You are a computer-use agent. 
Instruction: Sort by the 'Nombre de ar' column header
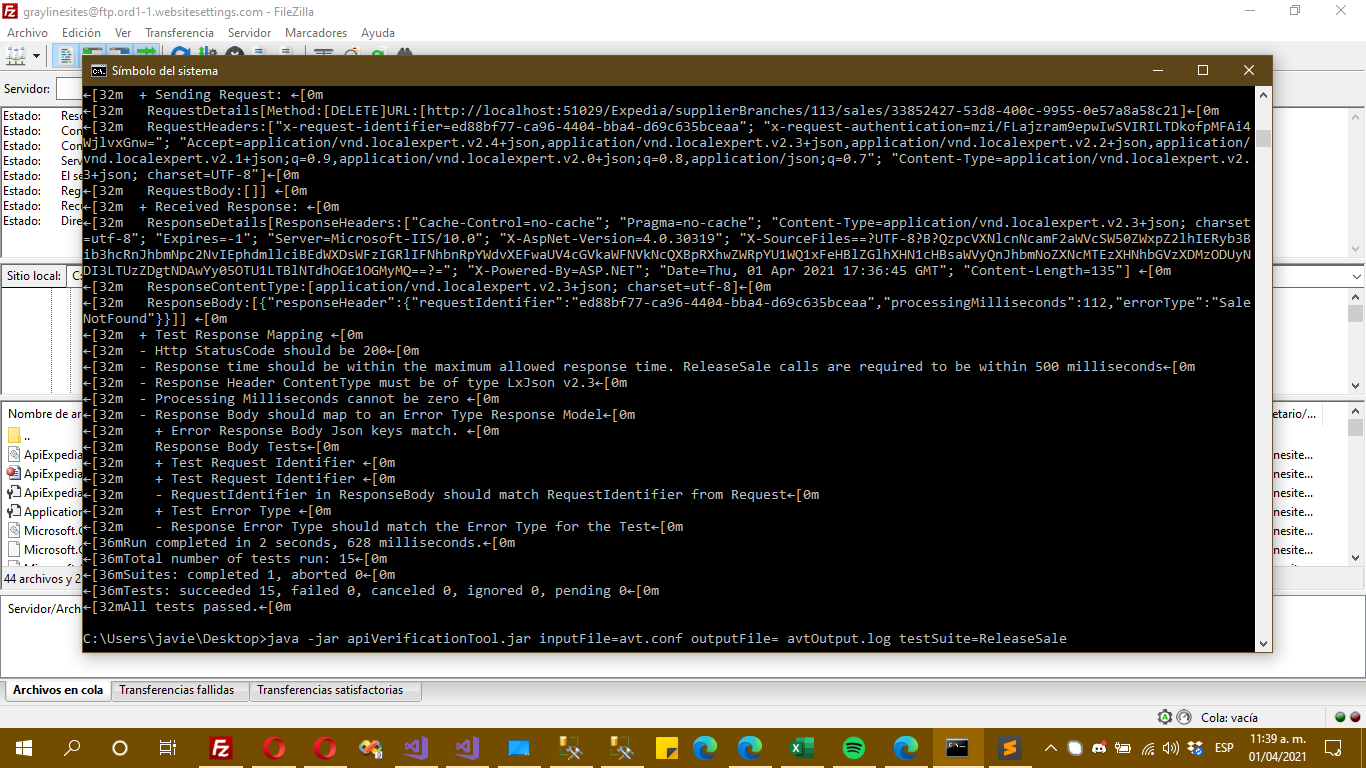(43, 413)
